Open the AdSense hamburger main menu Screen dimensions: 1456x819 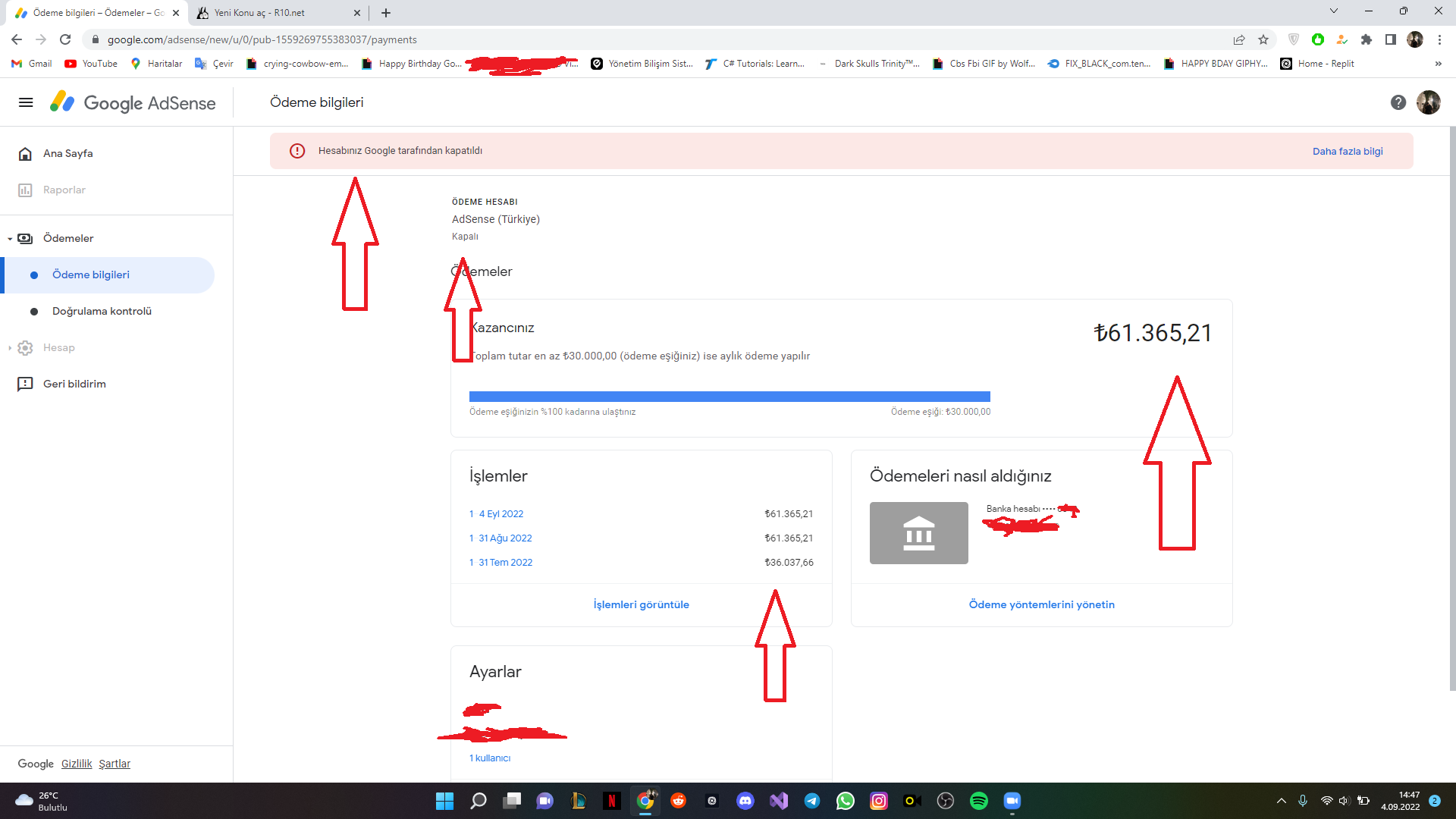point(26,102)
